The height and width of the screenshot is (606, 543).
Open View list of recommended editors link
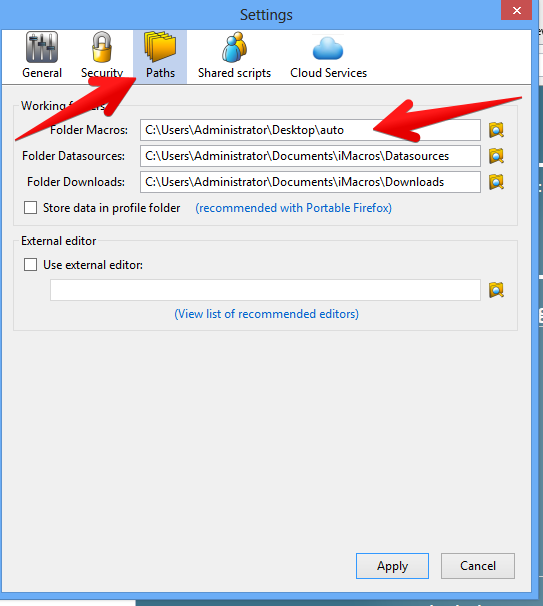(266, 314)
